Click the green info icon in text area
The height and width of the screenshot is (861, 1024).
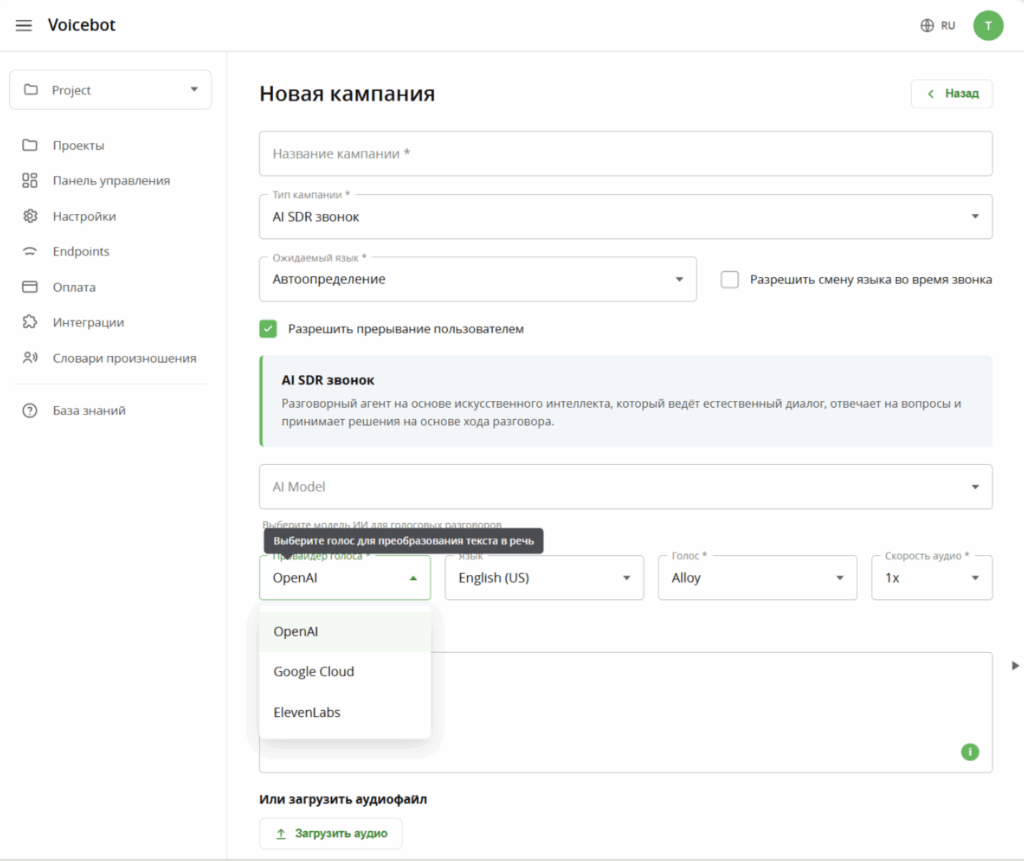pyautogui.click(x=970, y=752)
